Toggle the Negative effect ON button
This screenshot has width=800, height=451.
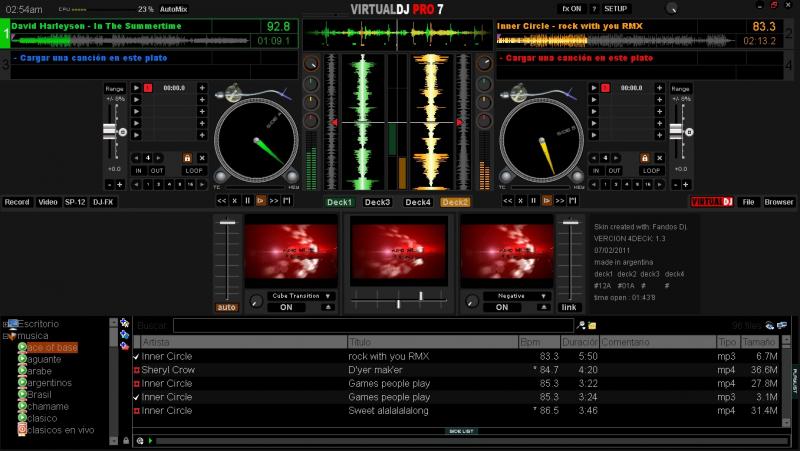502,308
